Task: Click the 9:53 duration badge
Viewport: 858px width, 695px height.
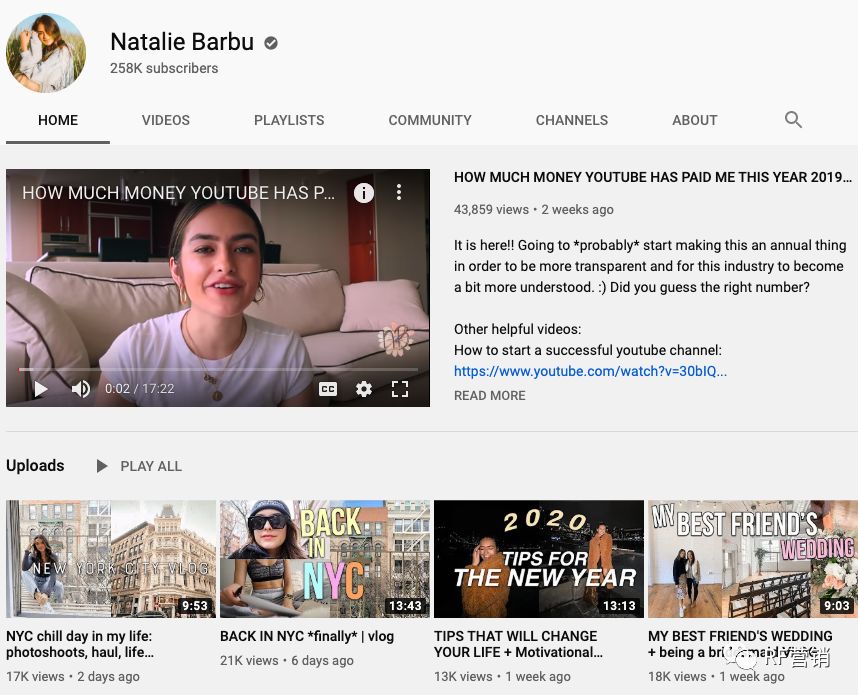Action: 195,605
